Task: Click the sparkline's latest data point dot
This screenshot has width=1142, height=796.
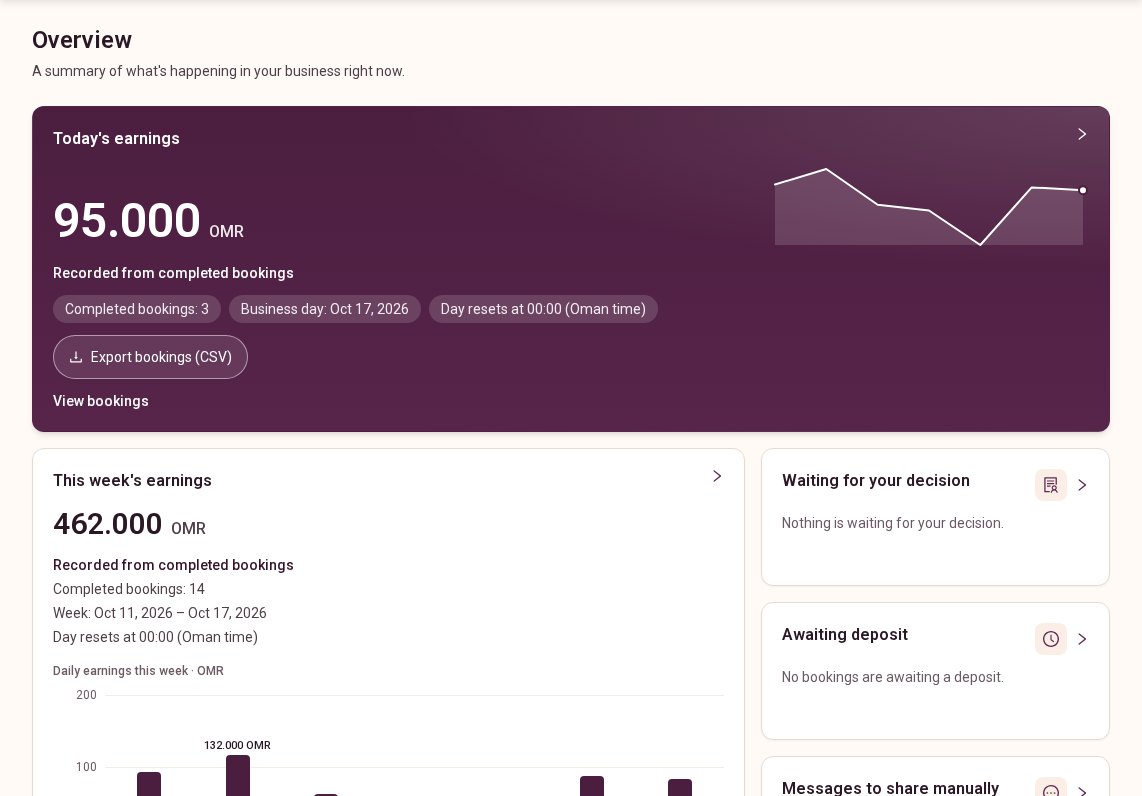Action: (1082, 190)
